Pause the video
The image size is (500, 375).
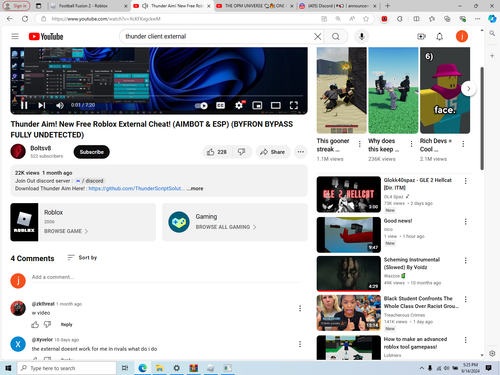tap(24, 105)
